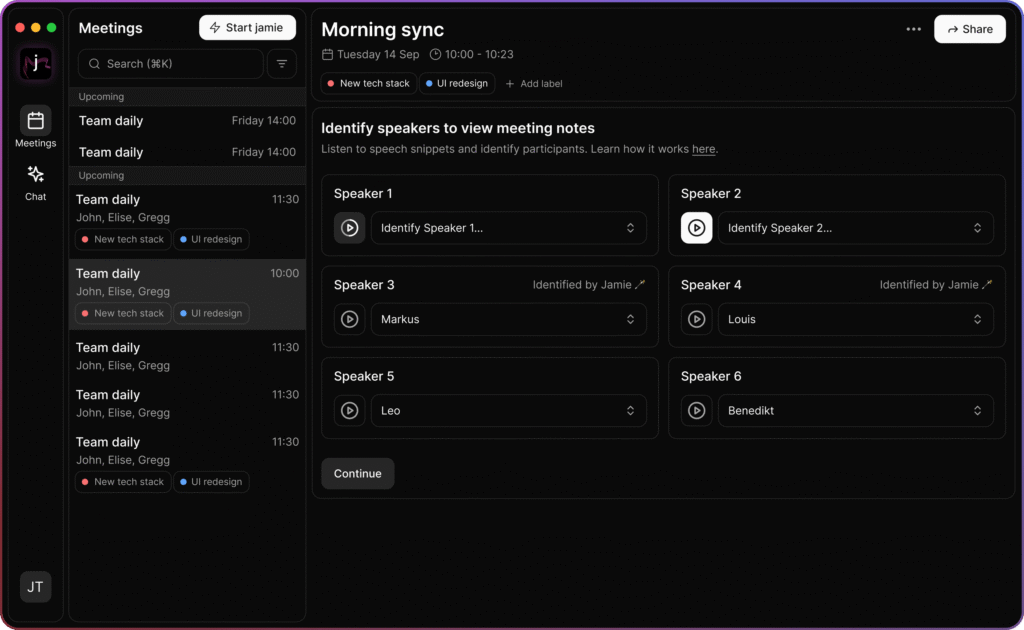This screenshot has width=1024, height=630.
Task: Play Speaker 2's audio sample
Action: click(696, 228)
